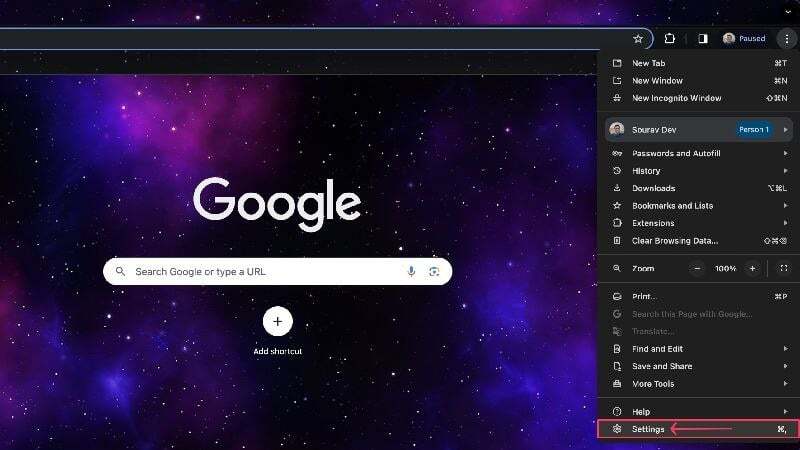Click the Sourav Dev avatar in menu
The height and width of the screenshot is (450, 800).
point(616,130)
